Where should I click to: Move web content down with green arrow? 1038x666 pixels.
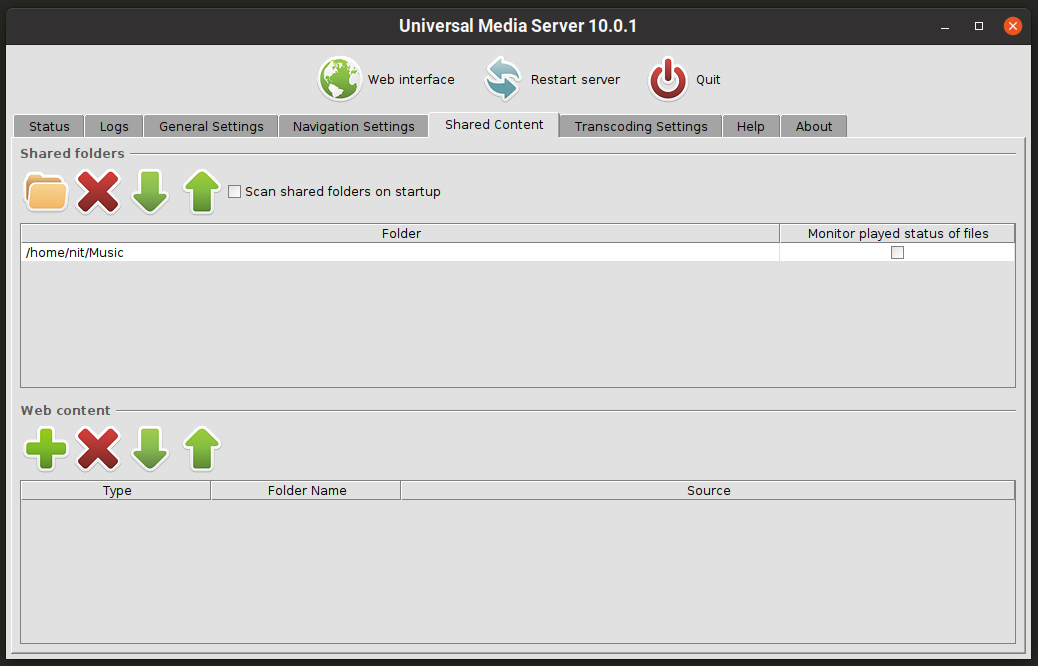pyautogui.click(x=150, y=449)
